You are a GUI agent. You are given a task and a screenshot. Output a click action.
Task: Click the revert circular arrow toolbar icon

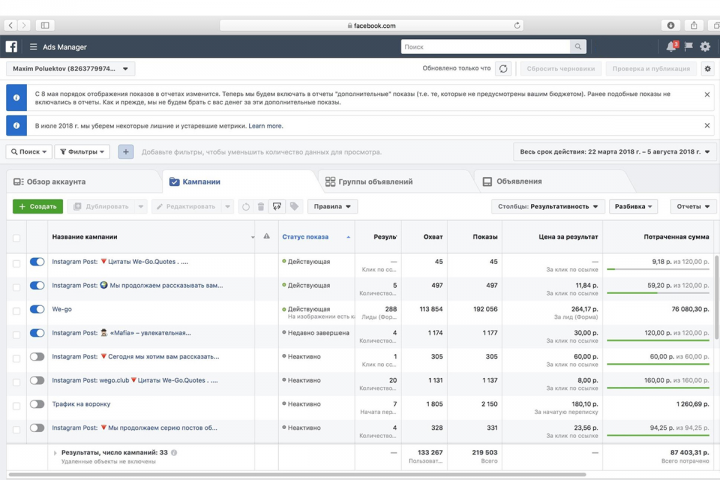246,207
